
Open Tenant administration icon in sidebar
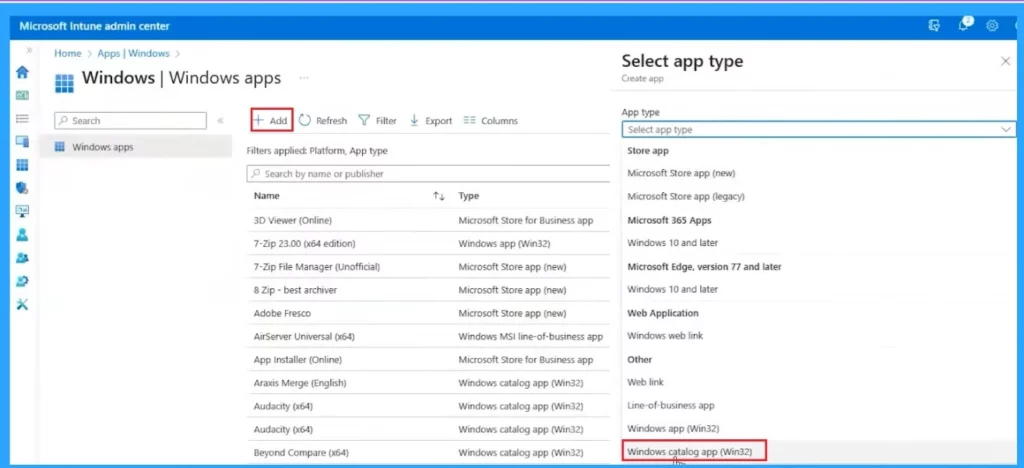click(22, 281)
